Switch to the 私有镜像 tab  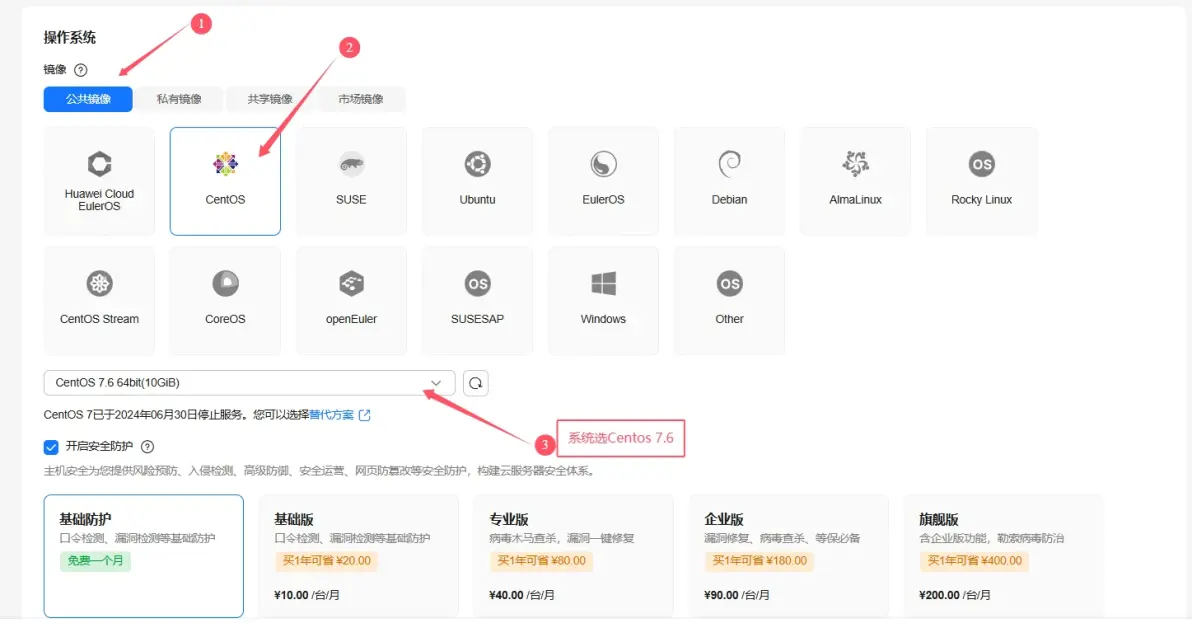click(x=179, y=99)
